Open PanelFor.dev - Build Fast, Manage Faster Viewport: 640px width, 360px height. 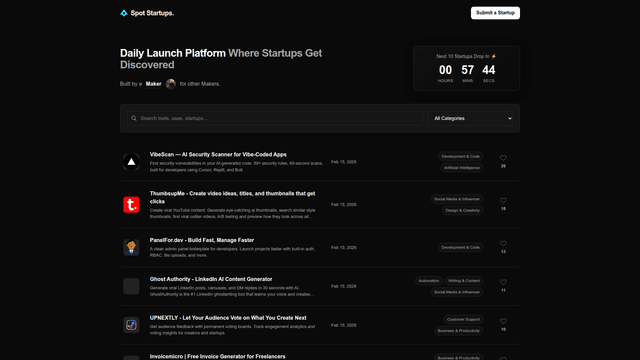pyautogui.click(x=202, y=240)
